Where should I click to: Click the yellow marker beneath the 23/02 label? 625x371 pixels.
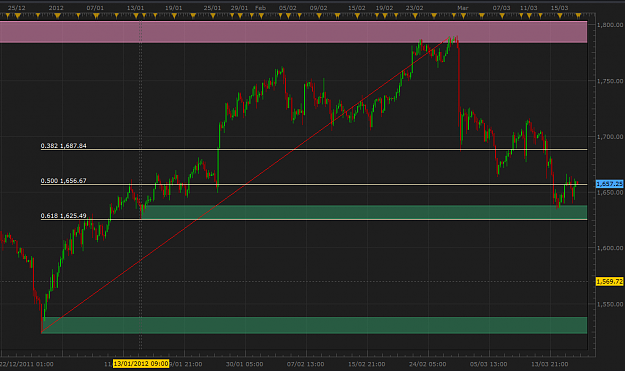[x=415, y=16]
